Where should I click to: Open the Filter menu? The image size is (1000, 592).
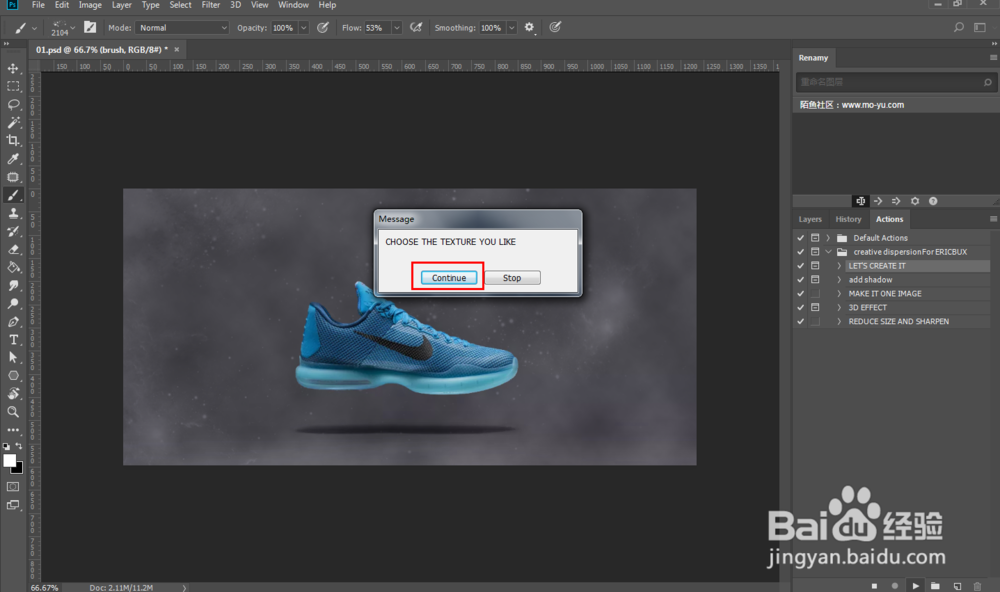[x=211, y=5]
